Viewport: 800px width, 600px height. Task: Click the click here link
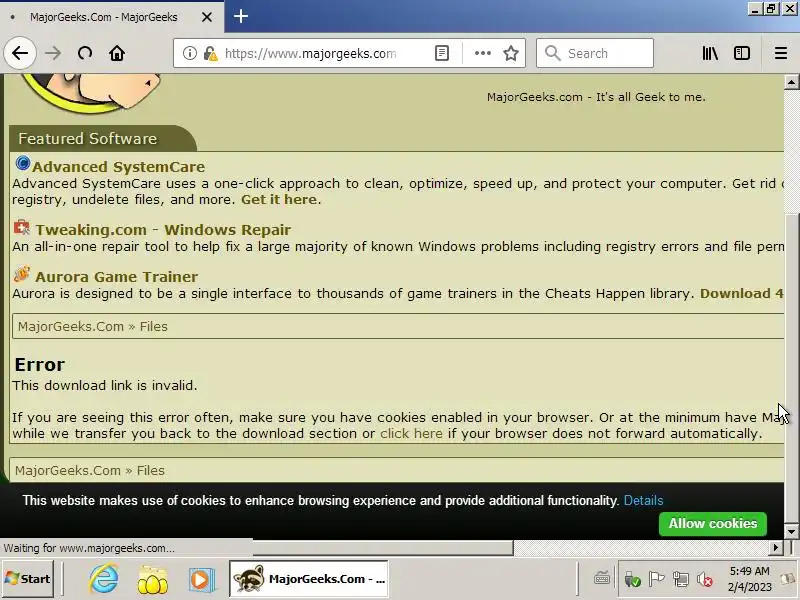tap(411, 434)
